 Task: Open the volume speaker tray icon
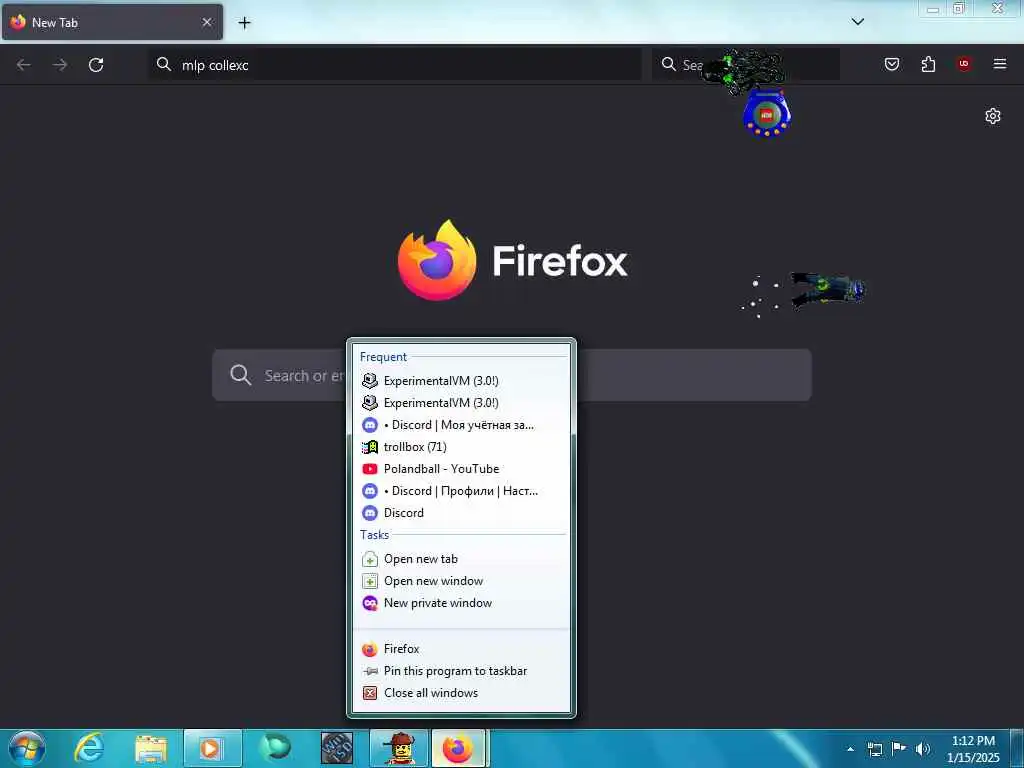[x=922, y=749]
